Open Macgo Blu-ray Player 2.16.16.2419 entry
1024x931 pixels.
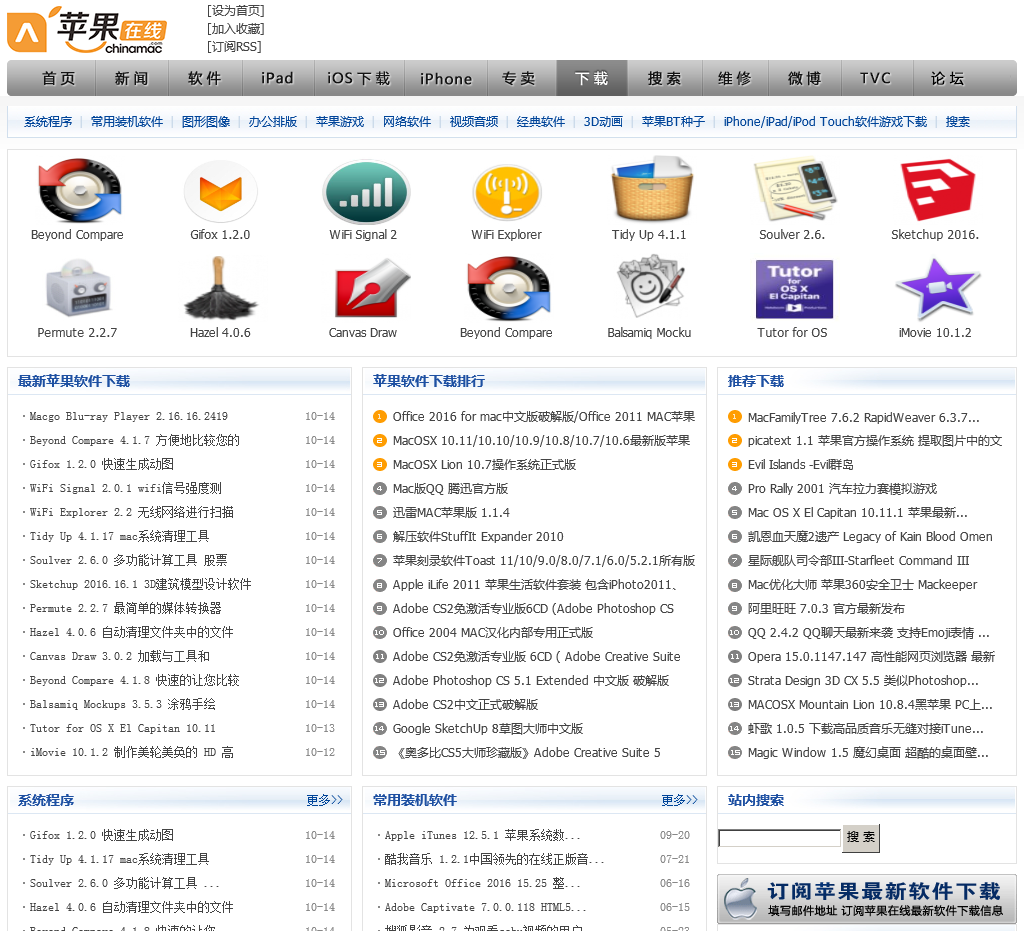129,416
